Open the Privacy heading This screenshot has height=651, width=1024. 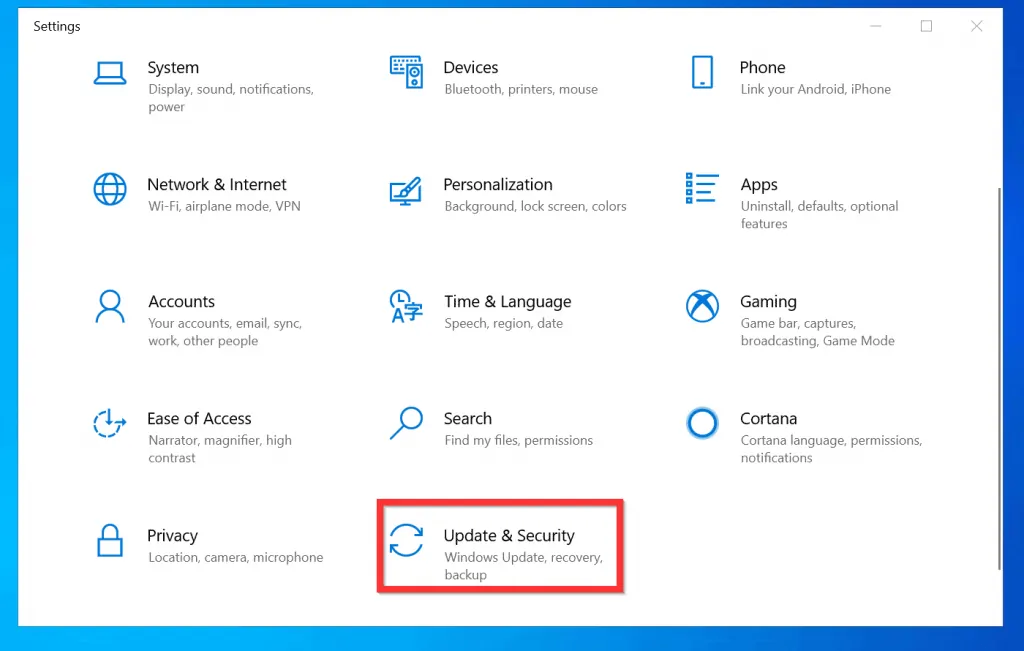pyautogui.click(x=172, y=535)
